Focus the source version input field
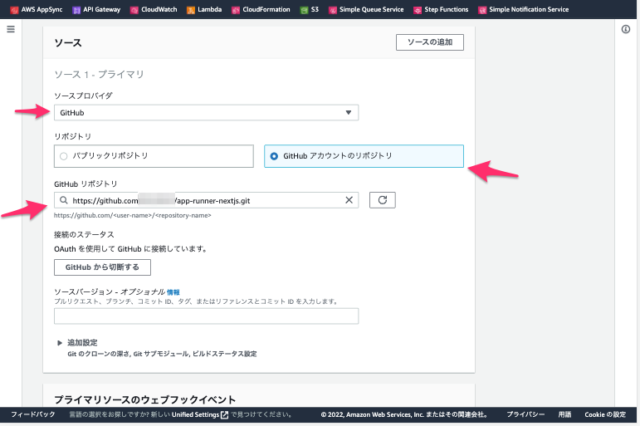The height and width of the screenshot is (426, 640). [x=206, y=316]
